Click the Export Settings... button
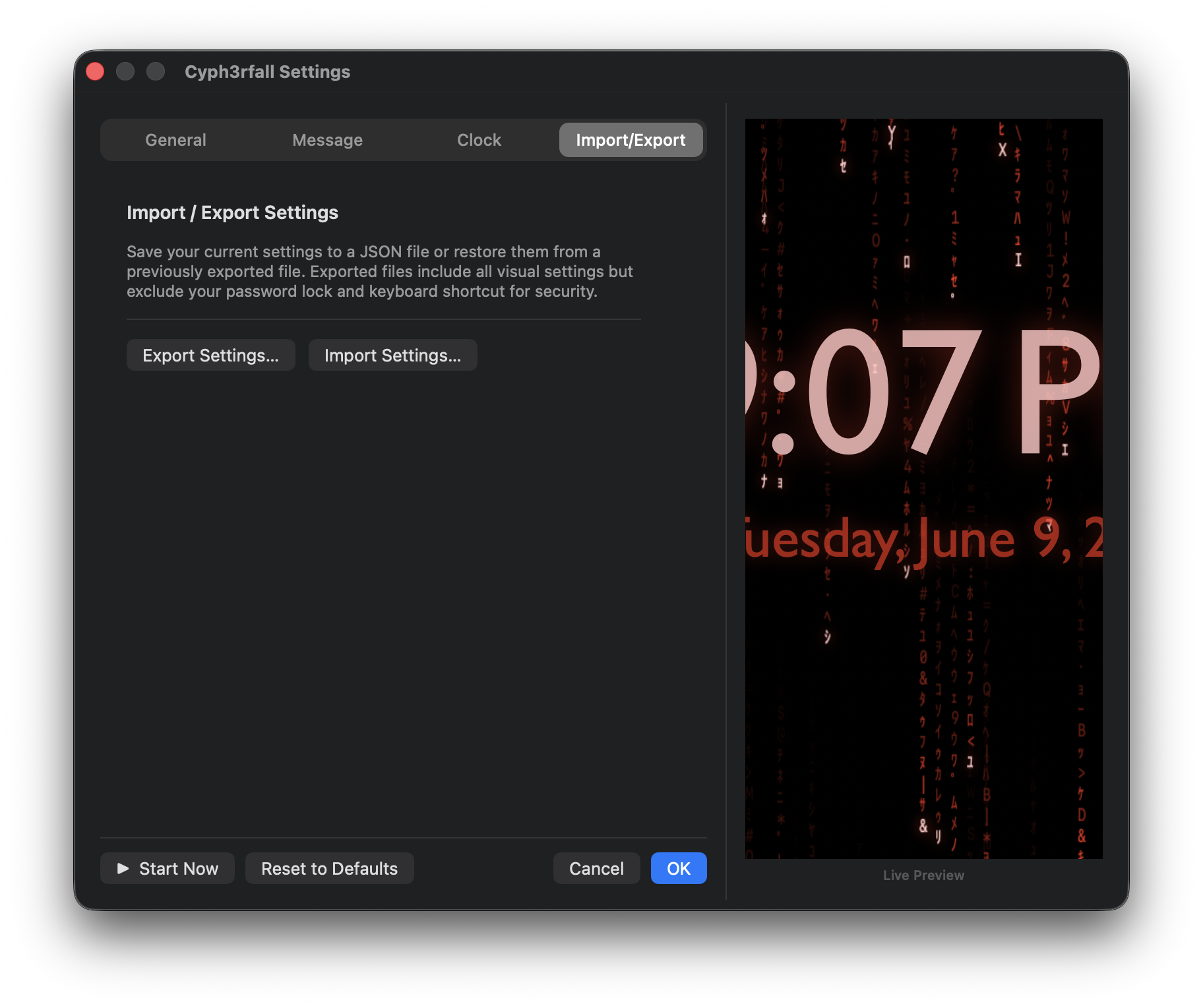The image size is (1203, 1008). click(211, 355)
